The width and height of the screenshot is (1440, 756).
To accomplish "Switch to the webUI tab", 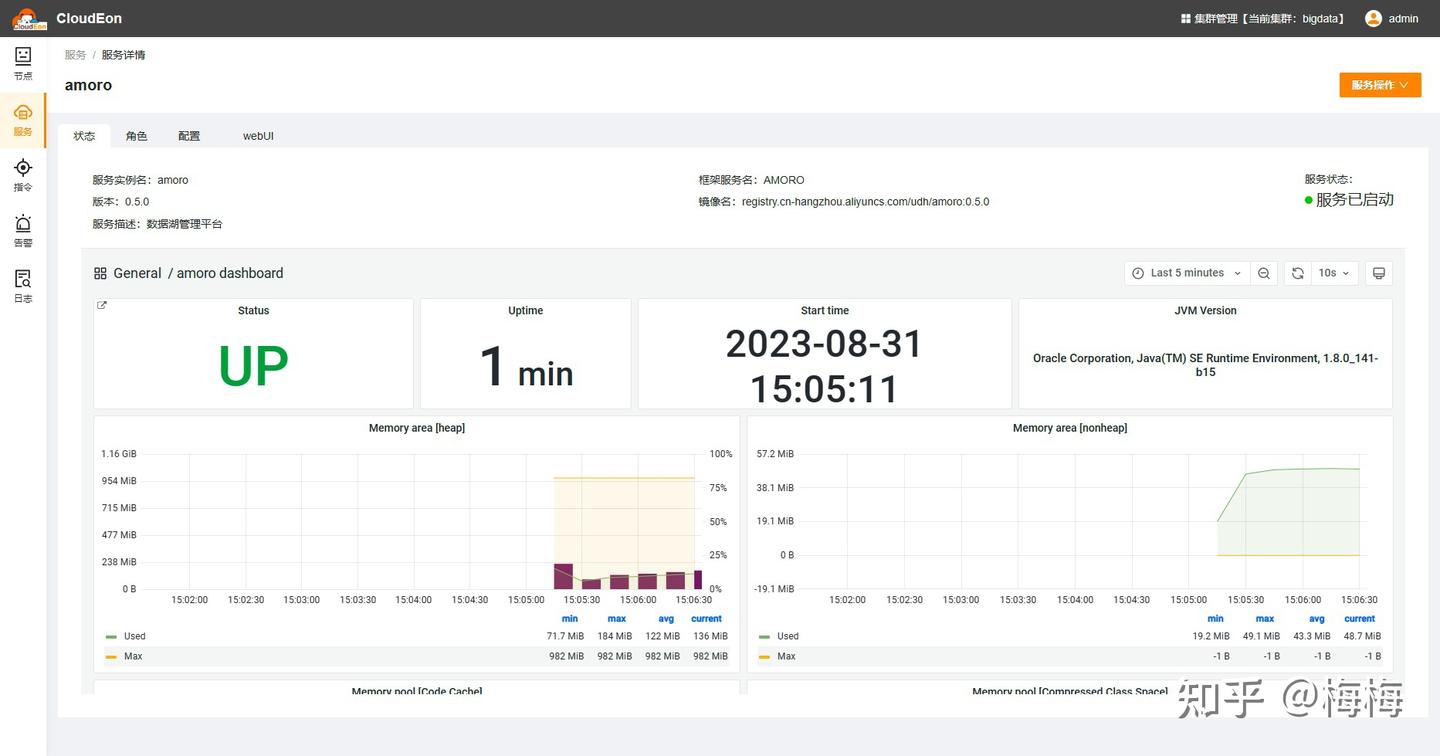I will 258,135.
